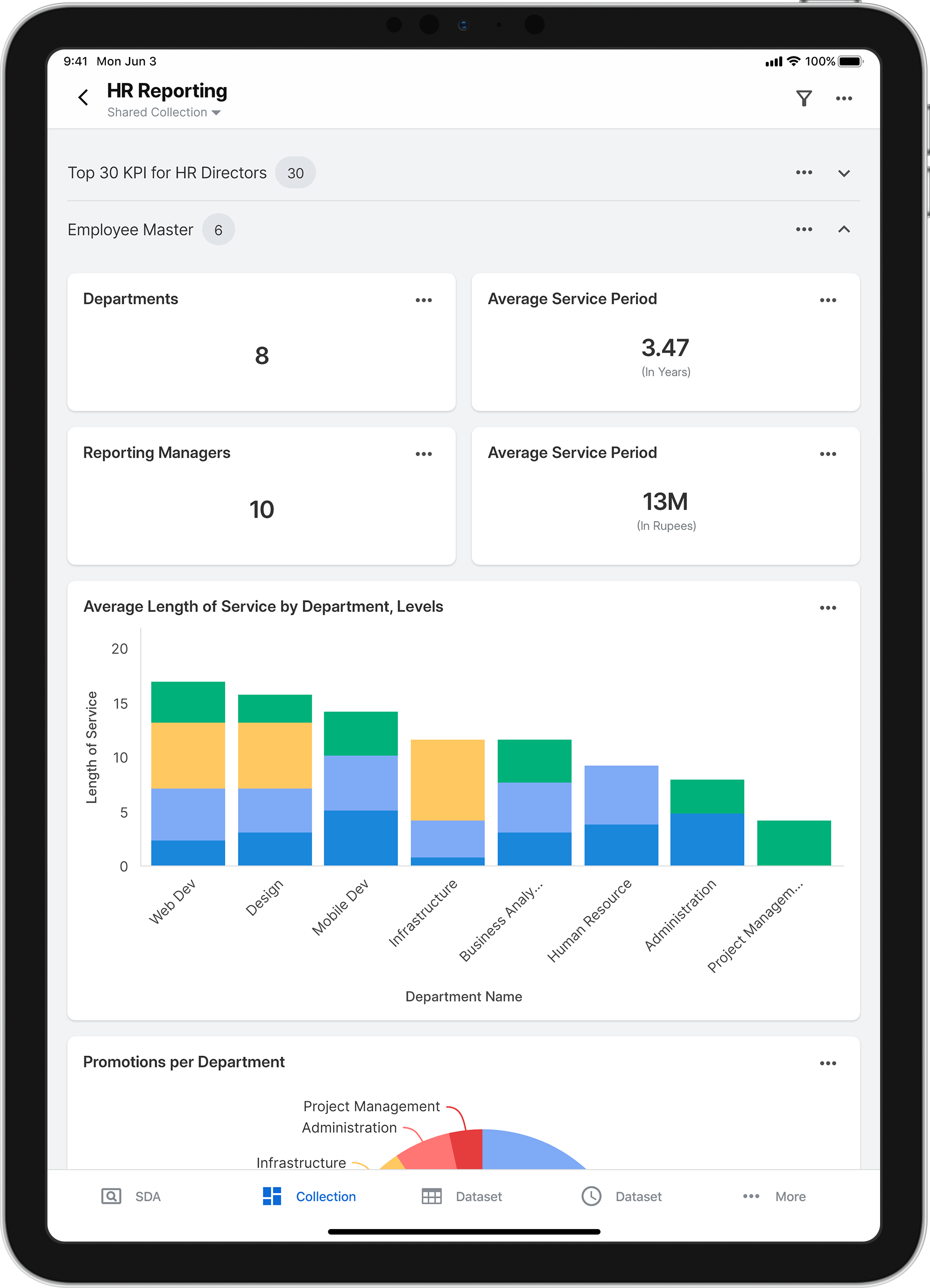Switch to the Dataset tab beside table icon
The width and height of the screenshot is (930, 1288).
coord(479,1197)
